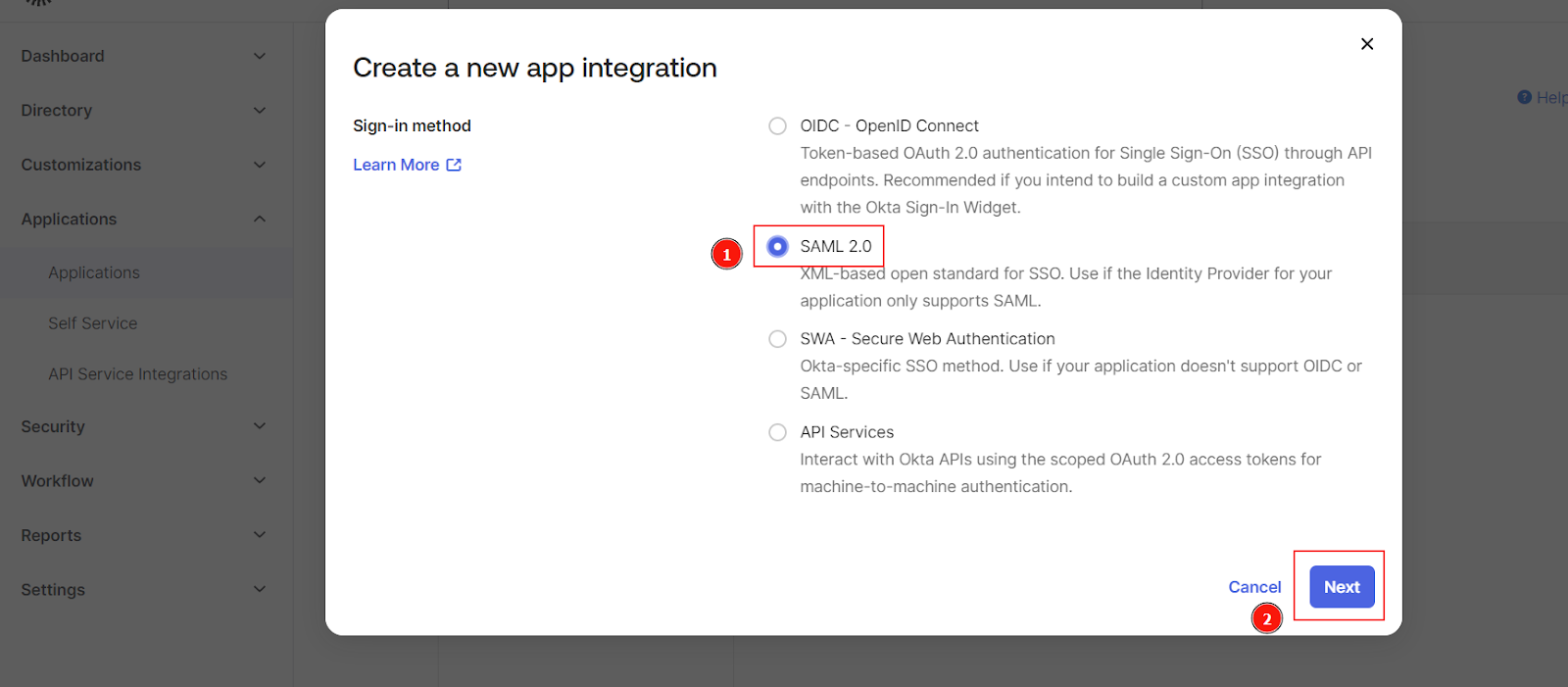Select the API Services sign-in method
This screenshot has height=687, width=1568.
coord(777,432)
